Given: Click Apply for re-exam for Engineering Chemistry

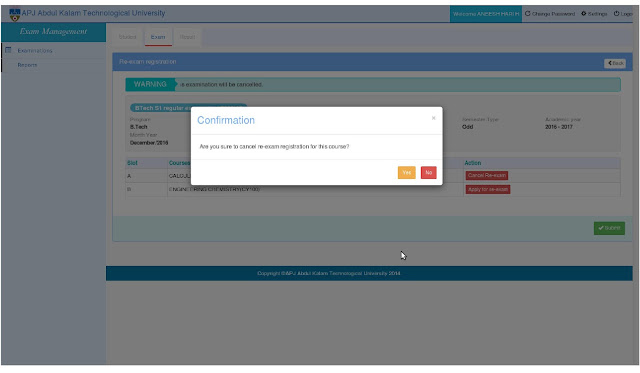Looking at the screenshot, I should (x=488, y=189).
